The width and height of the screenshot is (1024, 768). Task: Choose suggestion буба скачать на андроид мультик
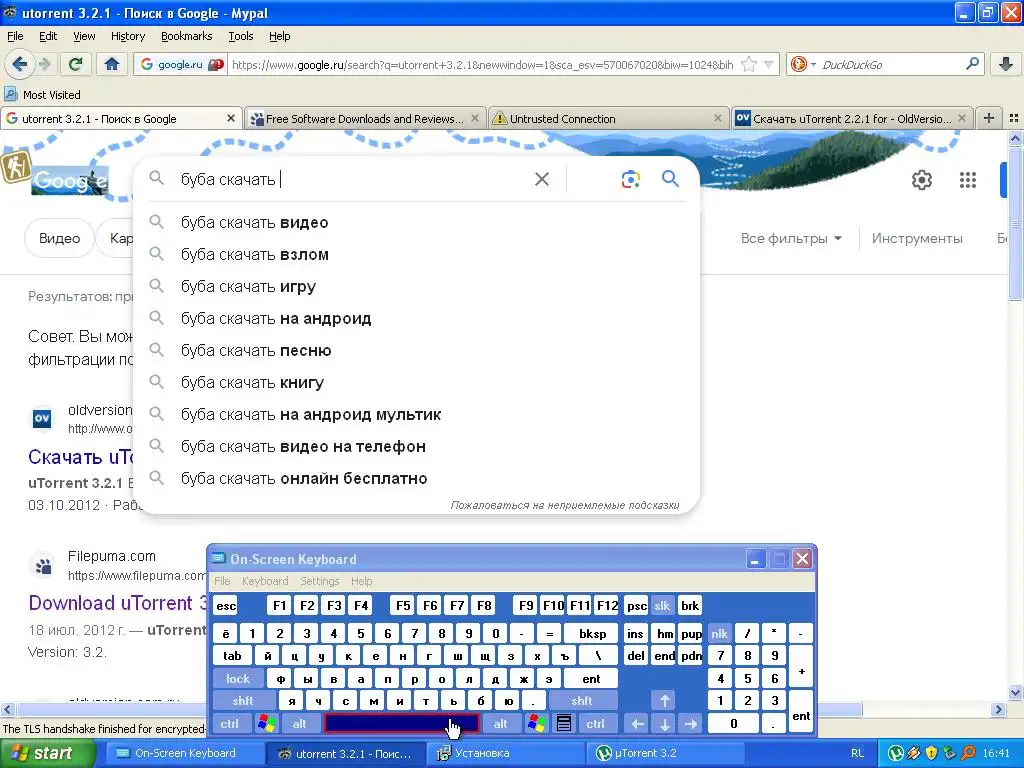[x=417, y=415]
